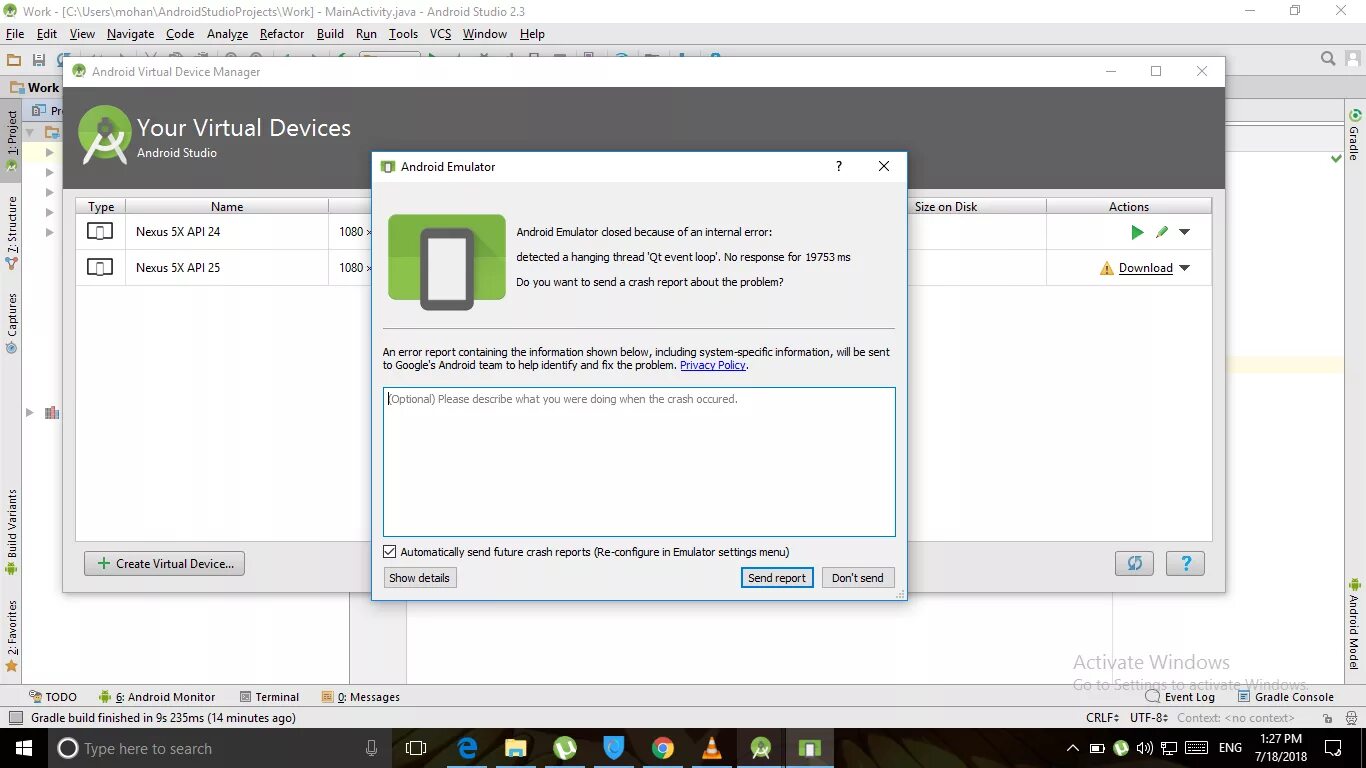
Task: Click the refresh button in the Virtual Device Manager
Action: 1134,563
